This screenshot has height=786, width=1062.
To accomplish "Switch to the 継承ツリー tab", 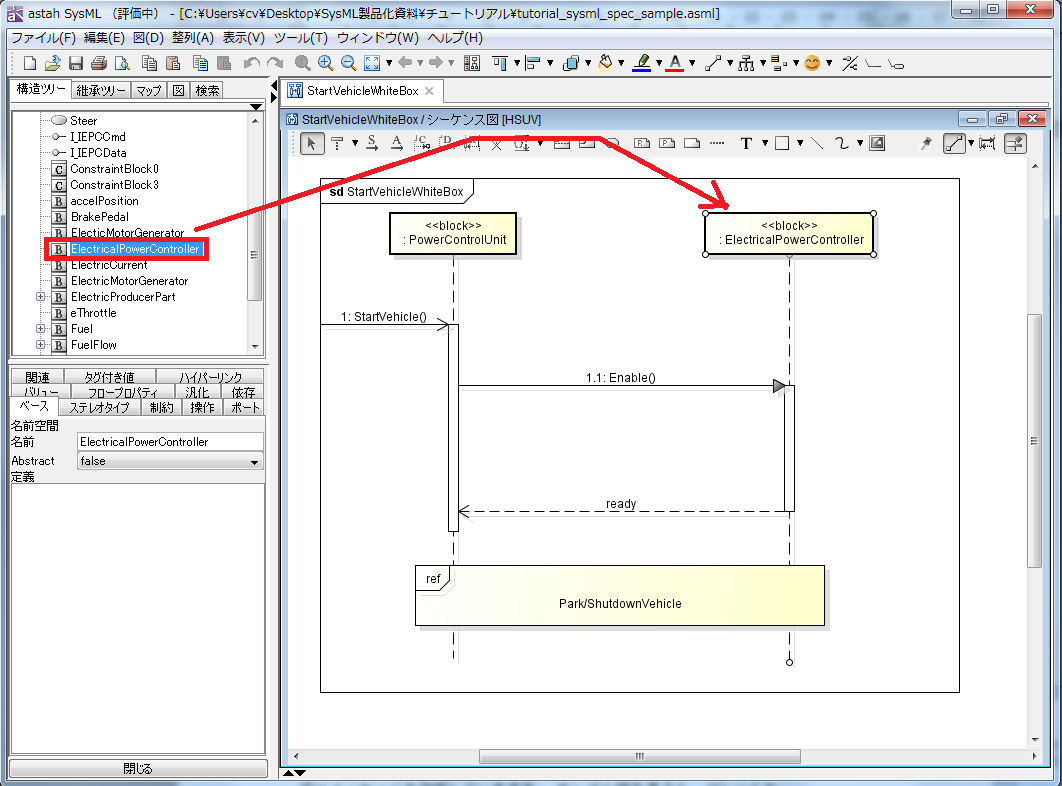I will pyautogui.click(x=100, y=90).
